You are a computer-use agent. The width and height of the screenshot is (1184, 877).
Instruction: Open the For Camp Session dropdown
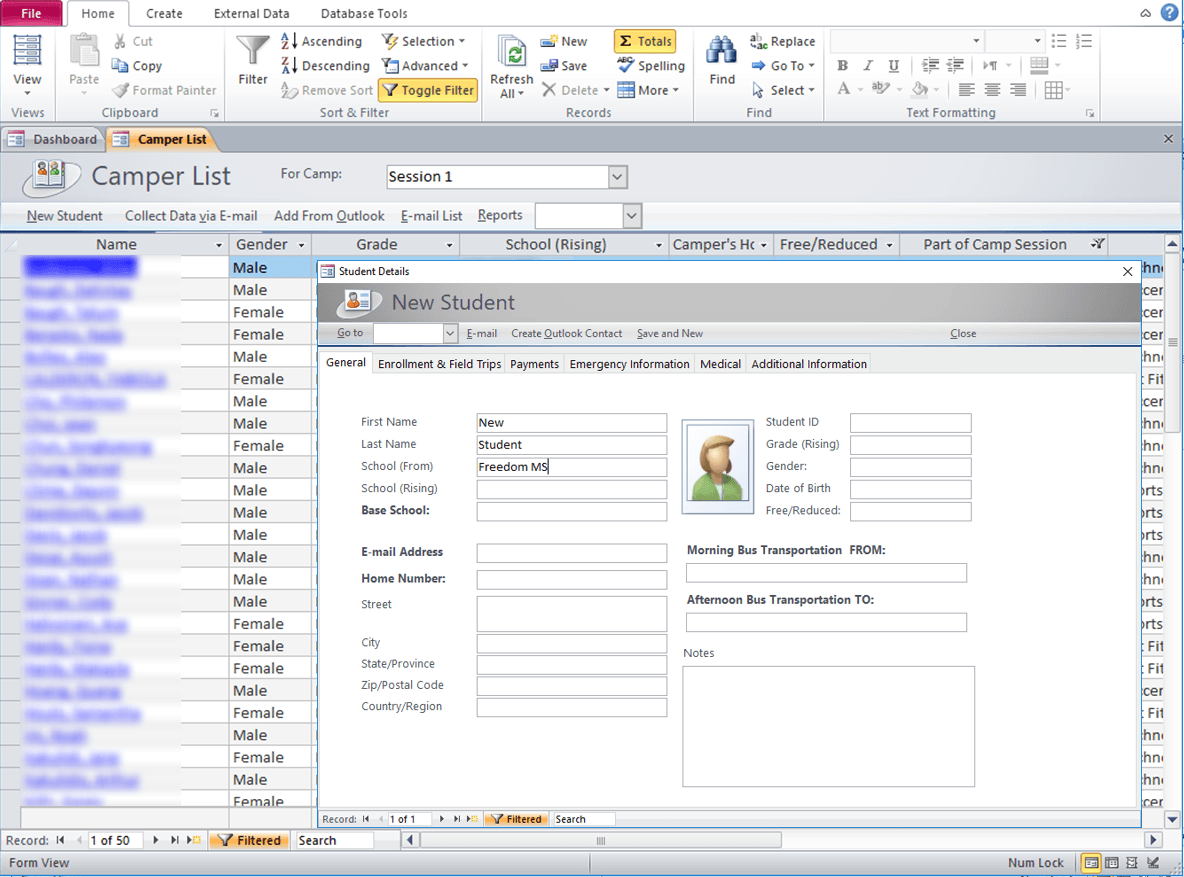click(x=618, y=177)
